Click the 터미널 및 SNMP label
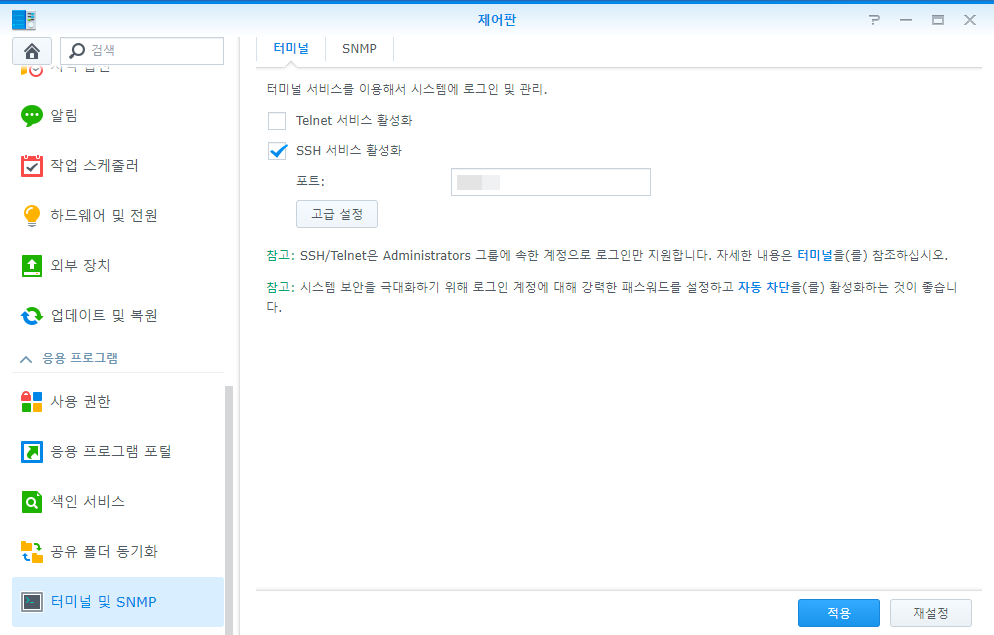 point(103,602)
